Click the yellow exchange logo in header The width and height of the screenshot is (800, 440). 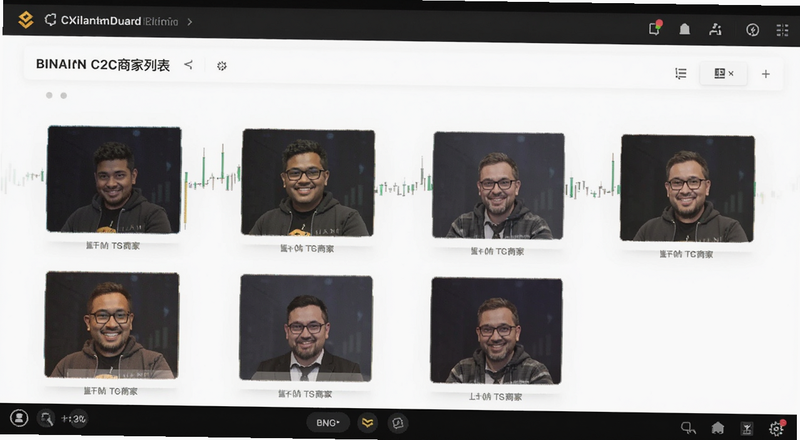[26, 20]
